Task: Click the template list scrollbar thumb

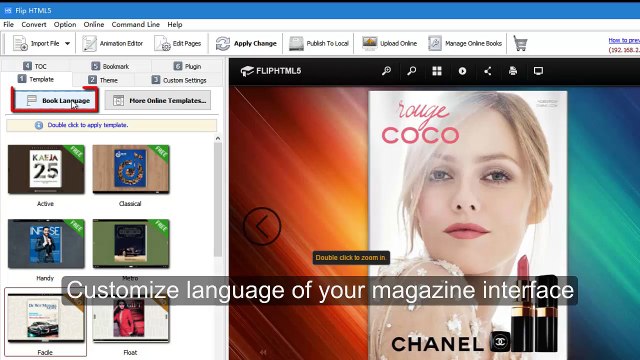Action: [218, 200]
